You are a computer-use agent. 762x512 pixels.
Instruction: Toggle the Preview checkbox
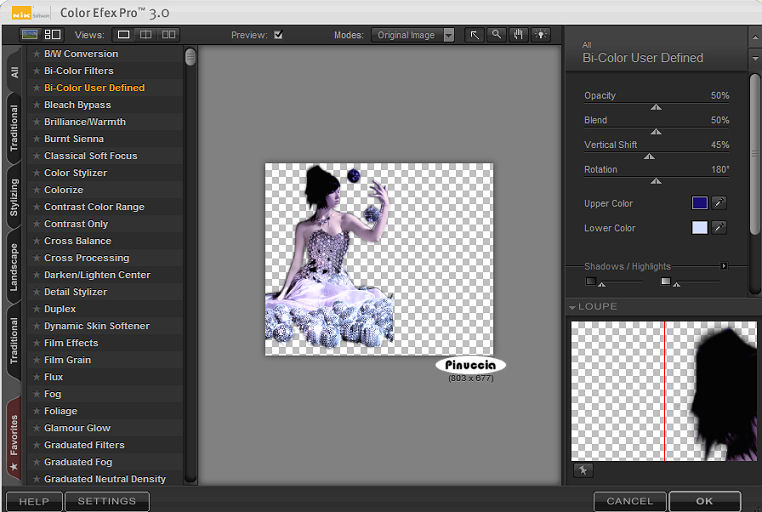pos(278,35)
